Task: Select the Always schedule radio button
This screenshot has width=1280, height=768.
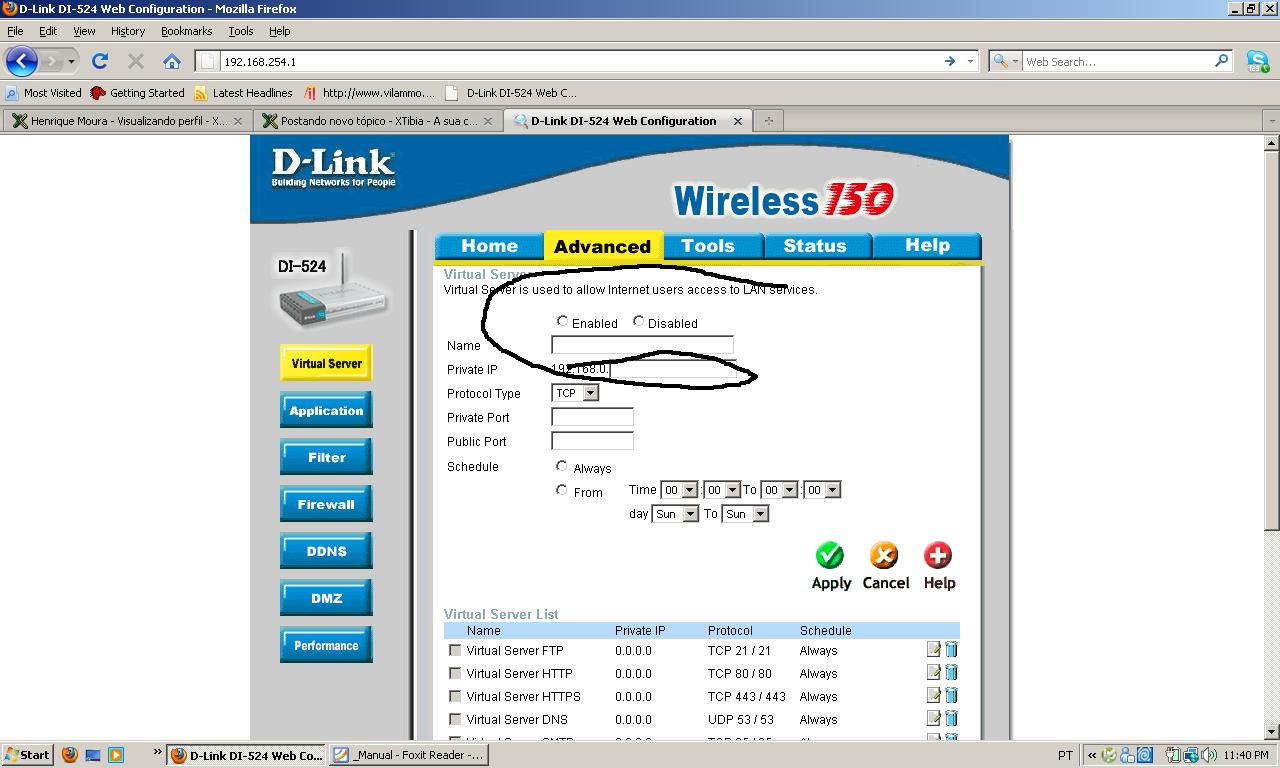Action: [x=562, y=466]
